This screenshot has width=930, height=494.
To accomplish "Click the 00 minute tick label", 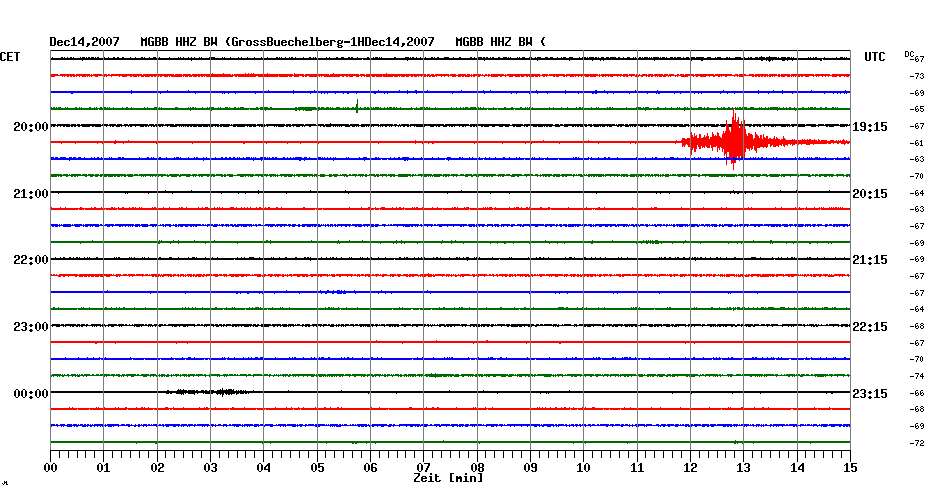I will 50,468.
